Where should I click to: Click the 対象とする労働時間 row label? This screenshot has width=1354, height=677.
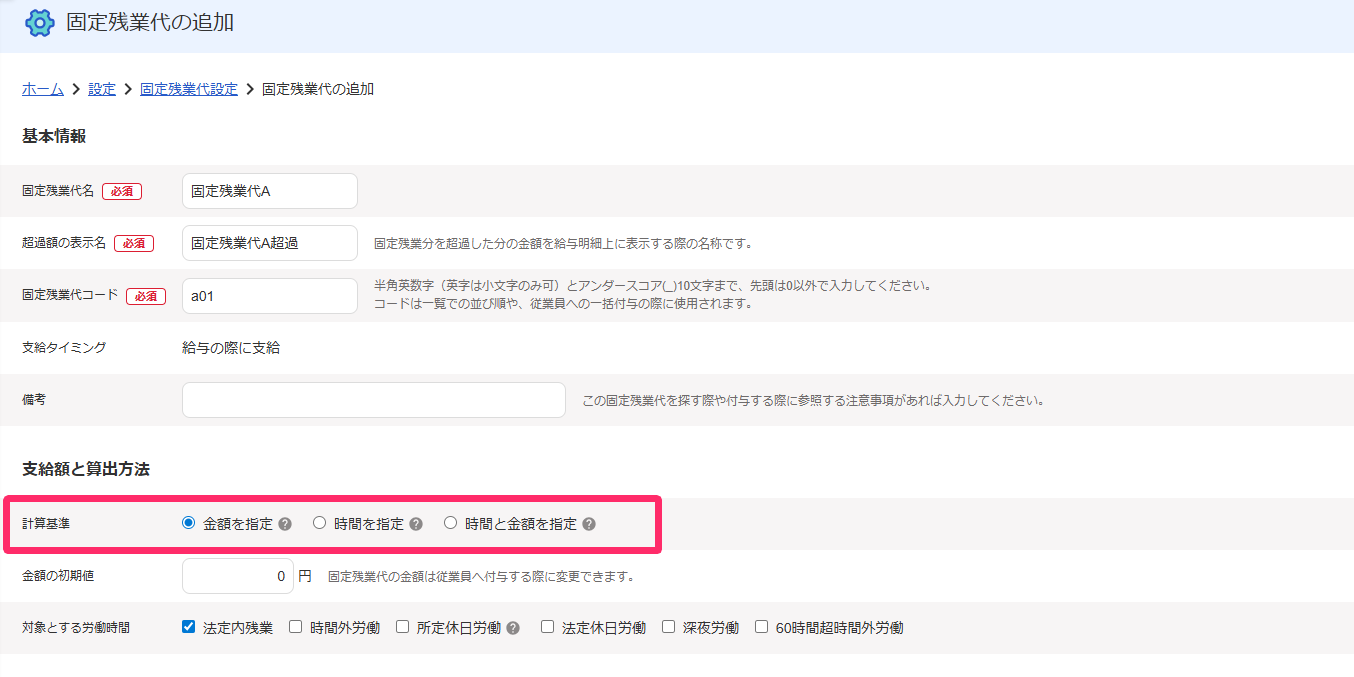pyautogui.click(x=76, y=628)
